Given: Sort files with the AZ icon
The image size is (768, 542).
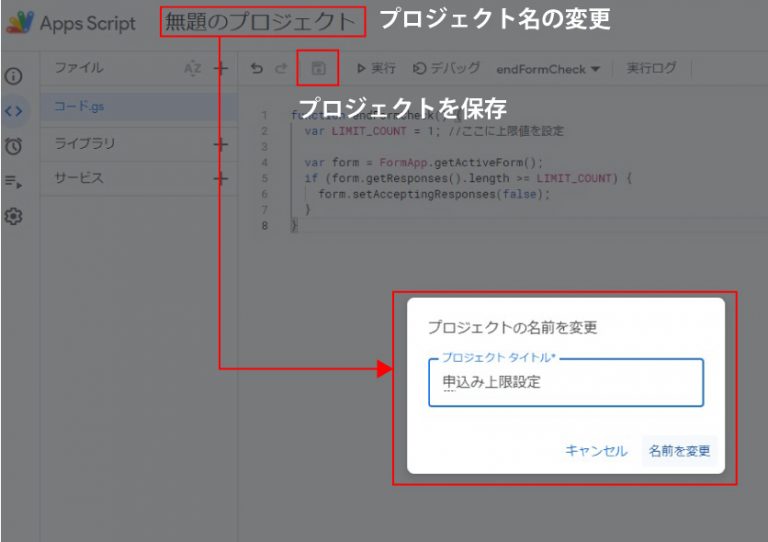Looking at the screenshot, I should (192, 68).
